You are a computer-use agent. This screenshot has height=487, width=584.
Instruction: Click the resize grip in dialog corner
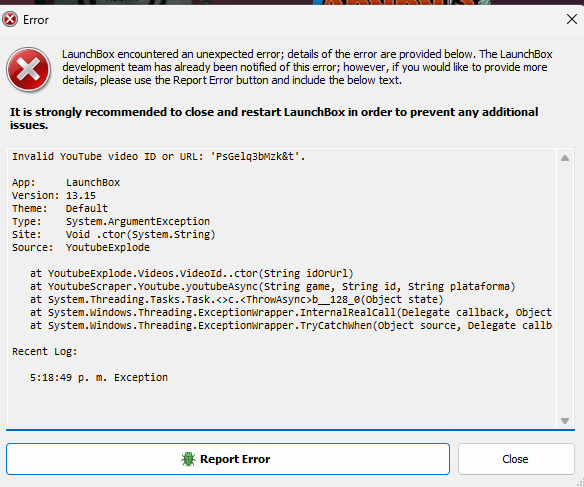[580, 483]
